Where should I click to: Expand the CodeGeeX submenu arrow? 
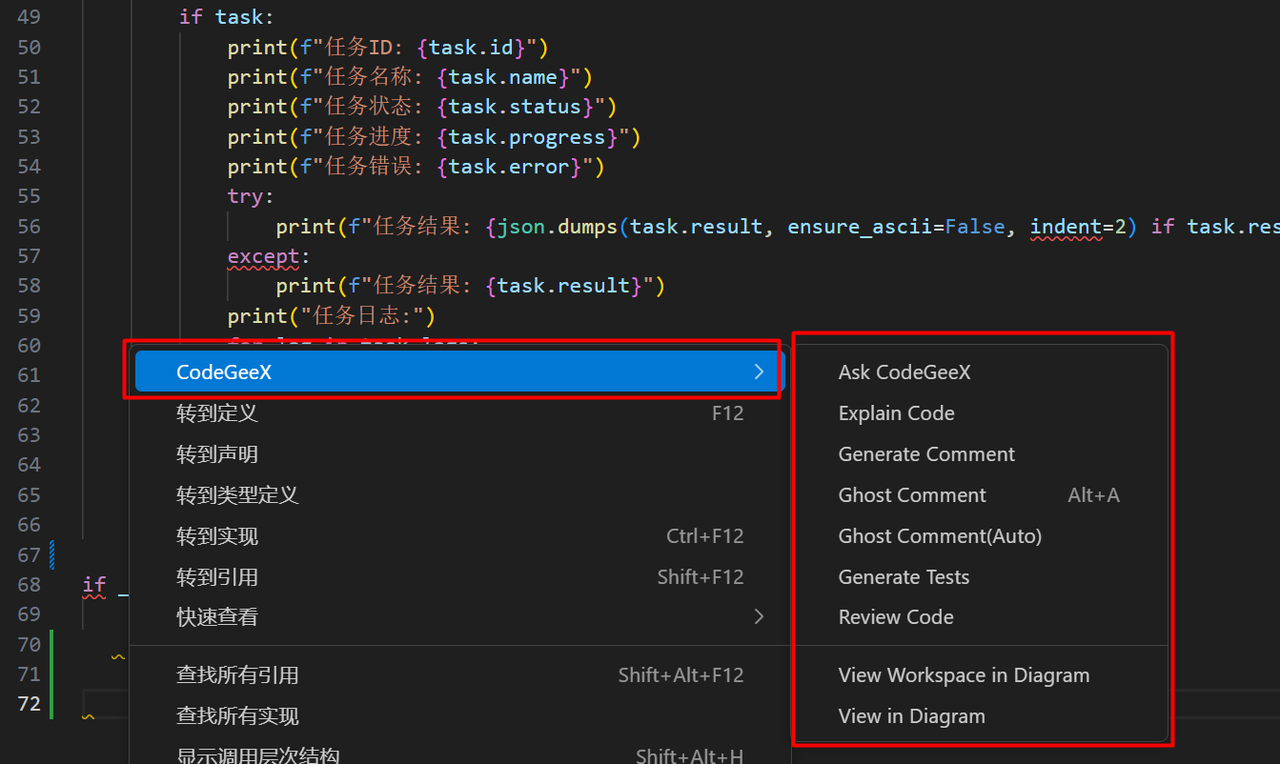(x=758, y=370)
